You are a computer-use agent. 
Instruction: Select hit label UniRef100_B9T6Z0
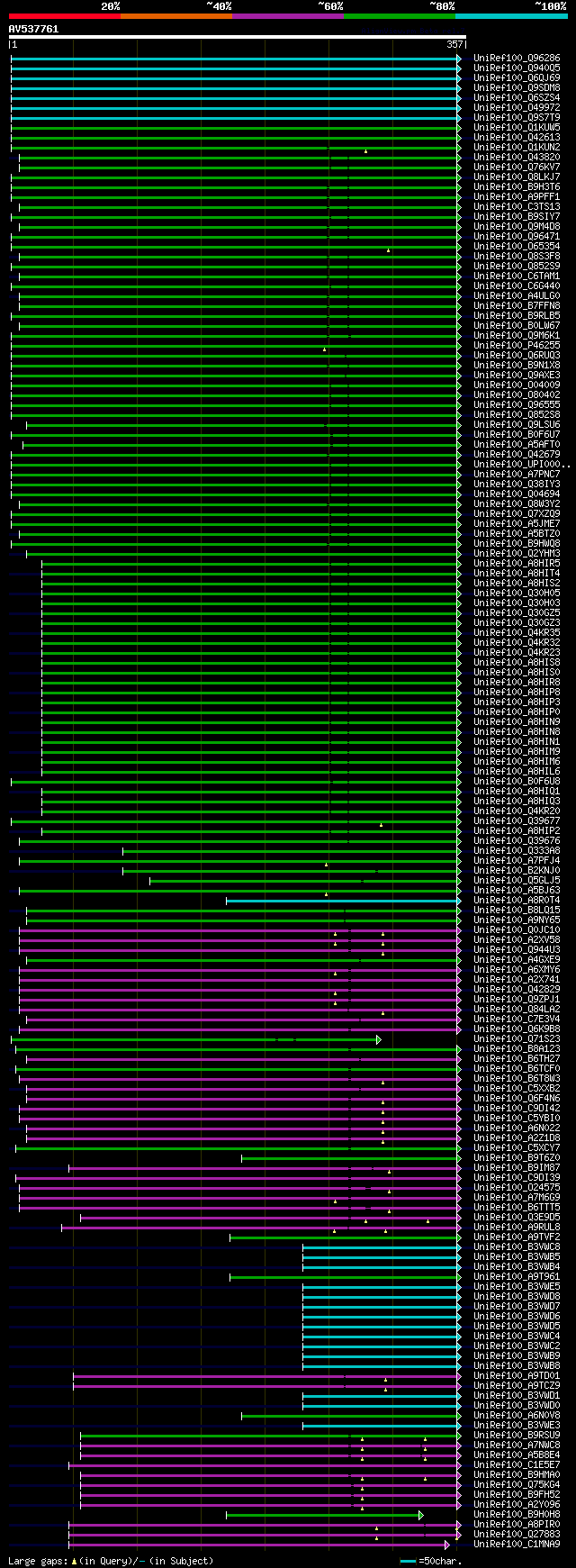click(x=517, y=1158)
